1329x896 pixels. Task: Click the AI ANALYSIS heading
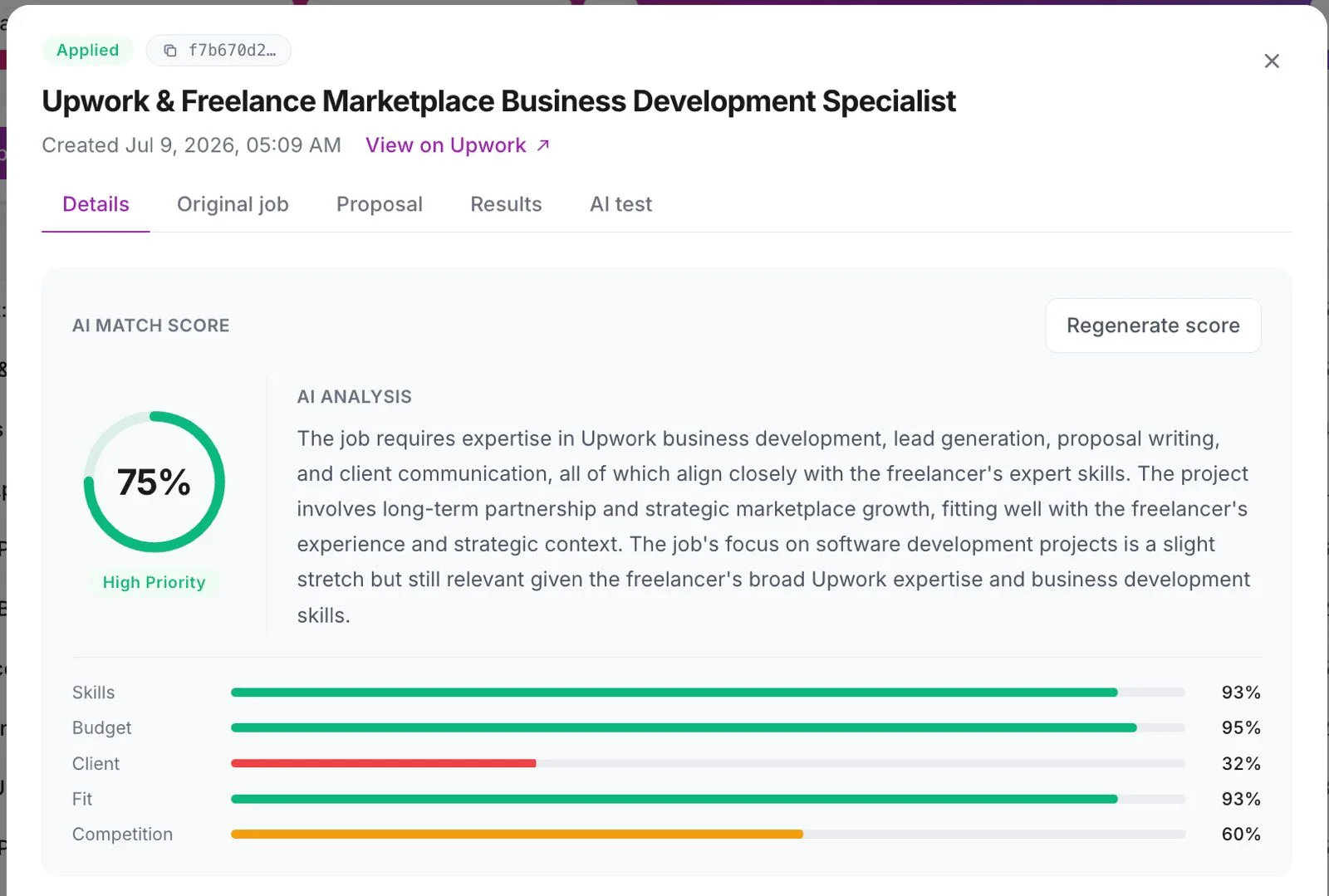coord(355,397)
